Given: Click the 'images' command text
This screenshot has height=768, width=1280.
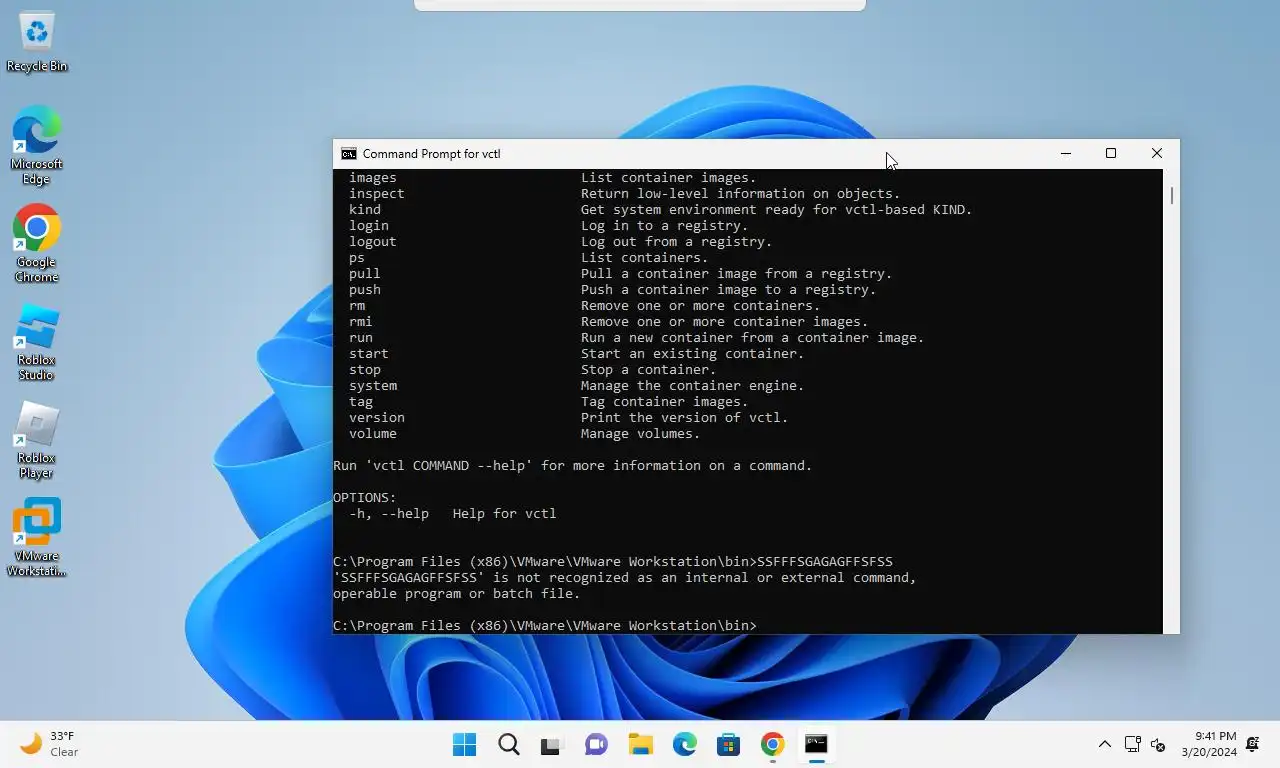Looking at the screenshot, I should (373, 178).
